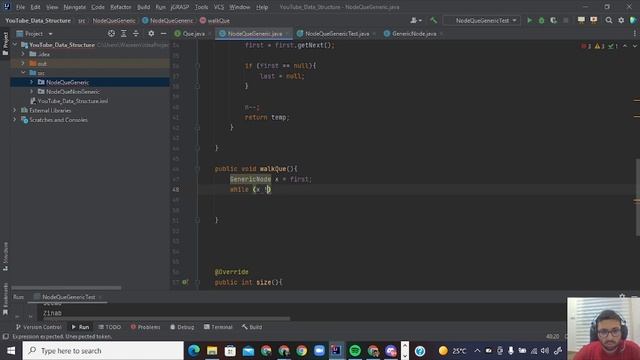Expand External Libraries node

click(x=15, y=110)
